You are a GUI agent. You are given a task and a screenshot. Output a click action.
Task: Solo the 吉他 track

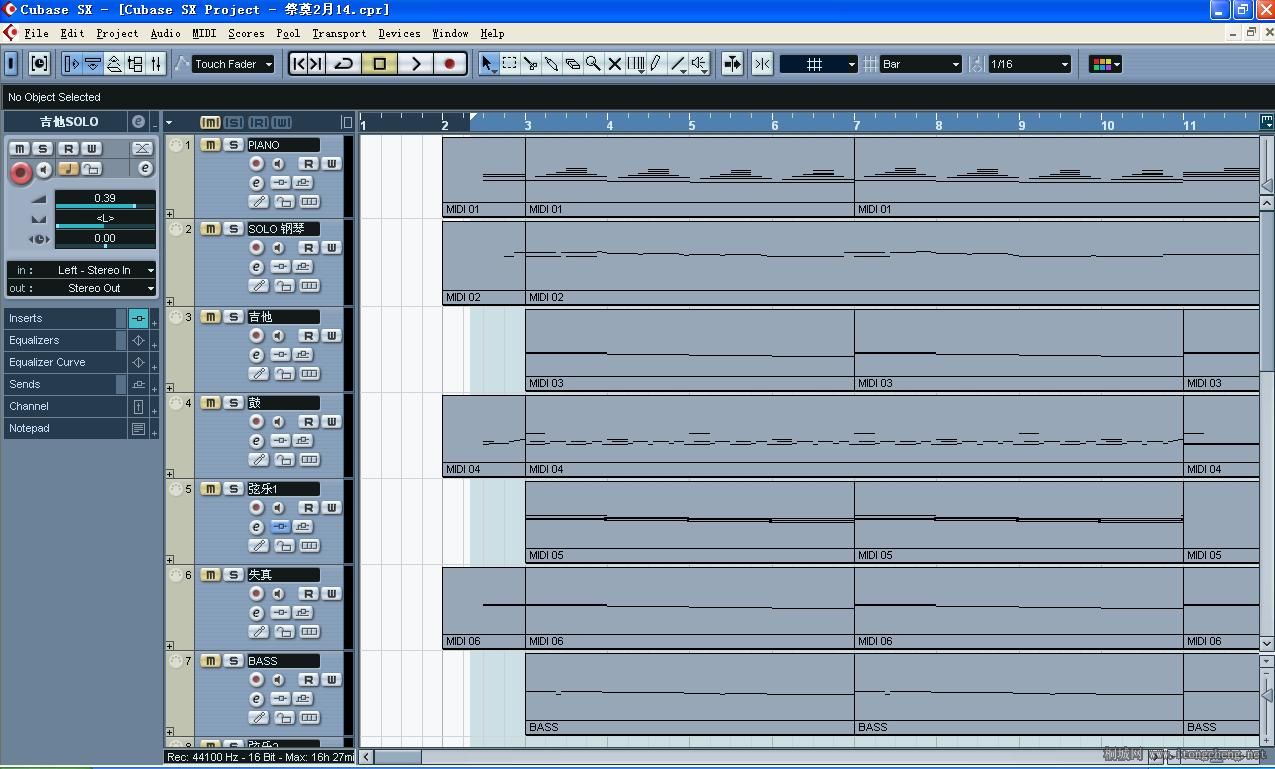tap(233, 317)
